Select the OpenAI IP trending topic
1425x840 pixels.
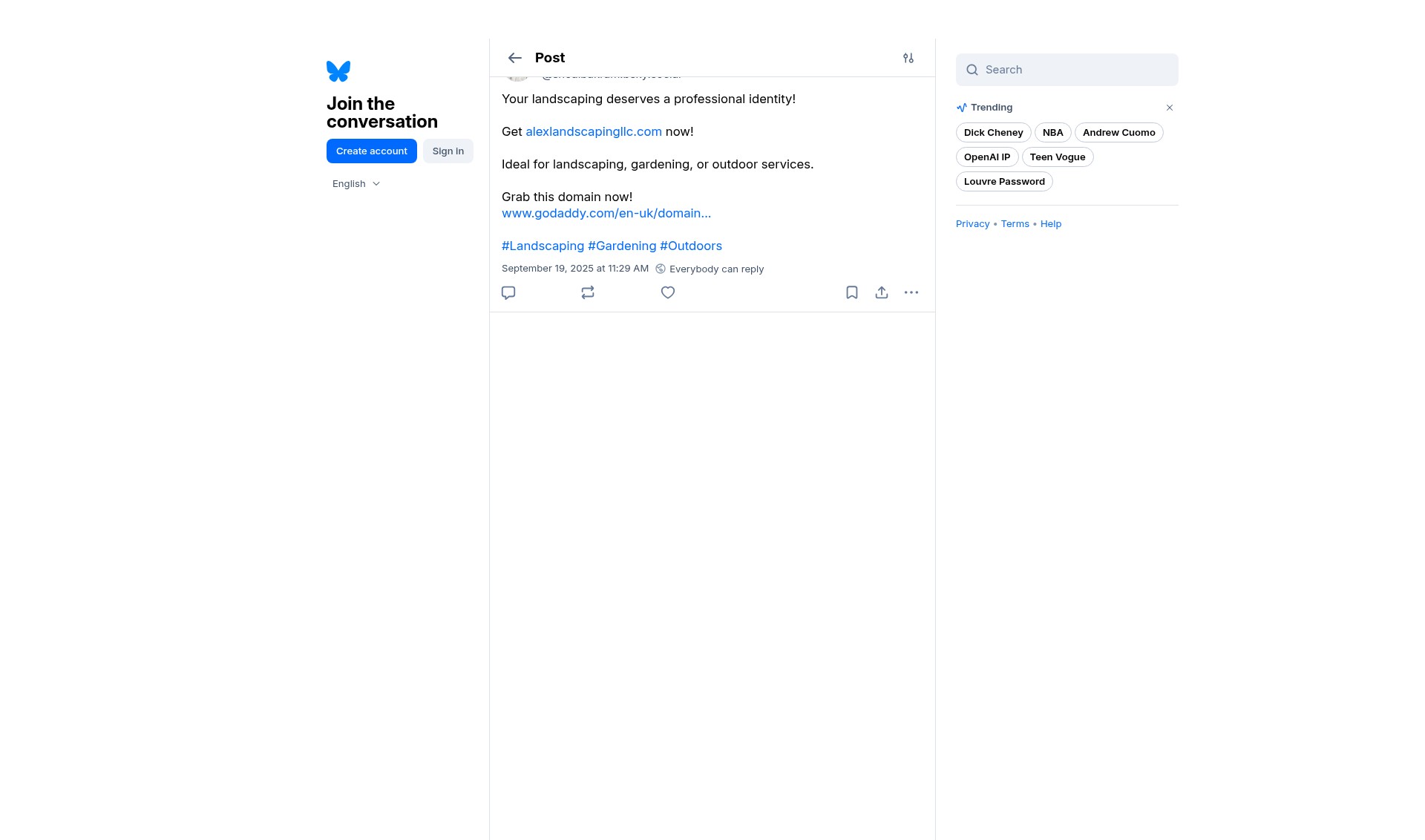click(987, 157)
